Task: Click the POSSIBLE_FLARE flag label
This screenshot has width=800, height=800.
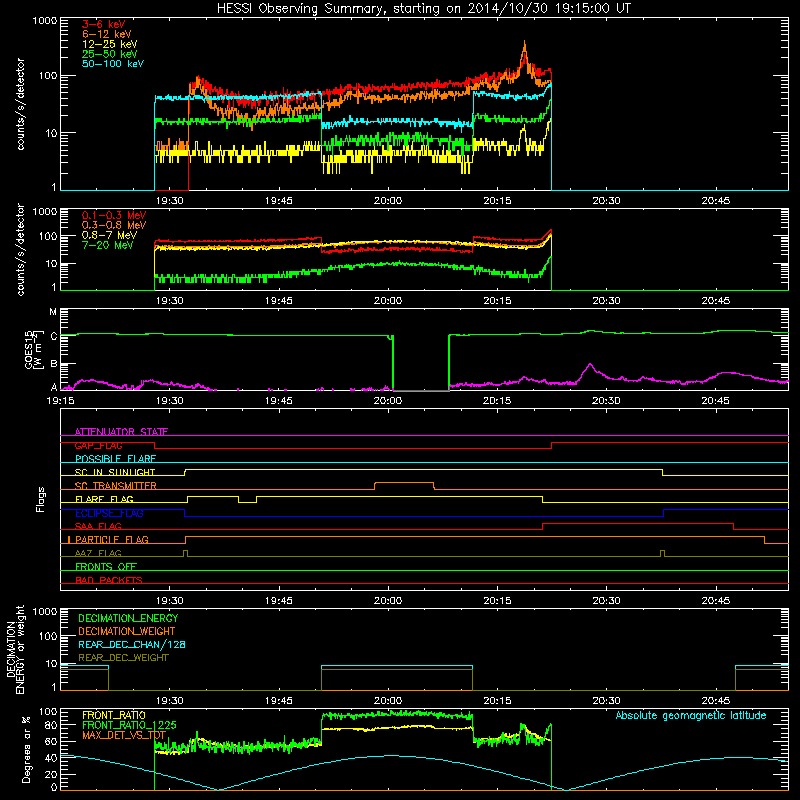Action: [115, 459]
